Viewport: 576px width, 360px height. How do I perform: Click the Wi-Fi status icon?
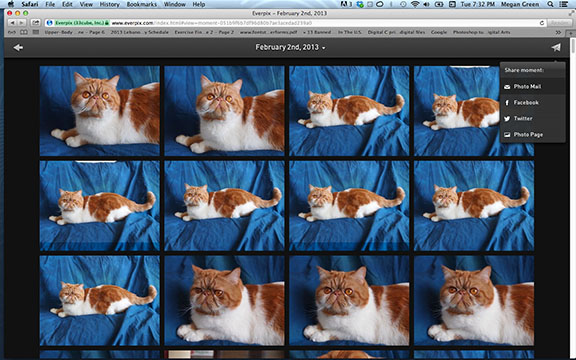click(415, 4)
